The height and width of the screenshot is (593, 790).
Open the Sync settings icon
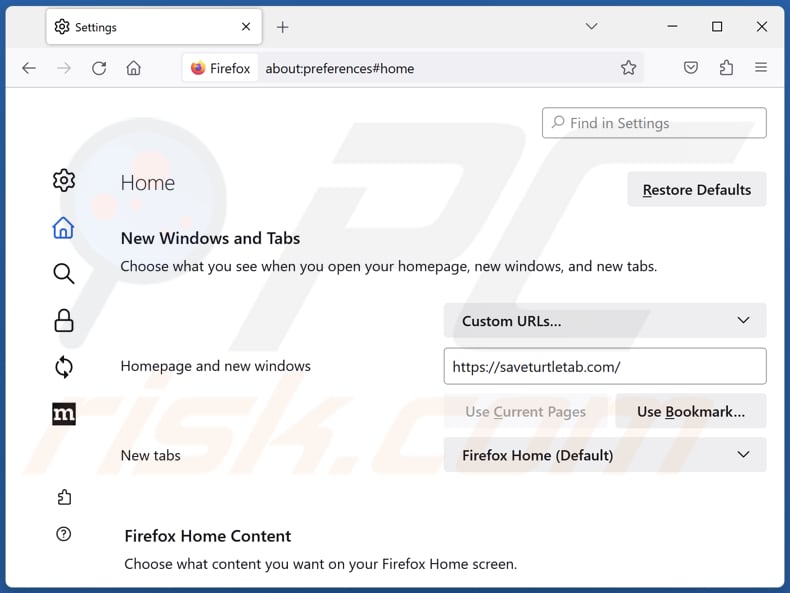click(x=64, y=367)
